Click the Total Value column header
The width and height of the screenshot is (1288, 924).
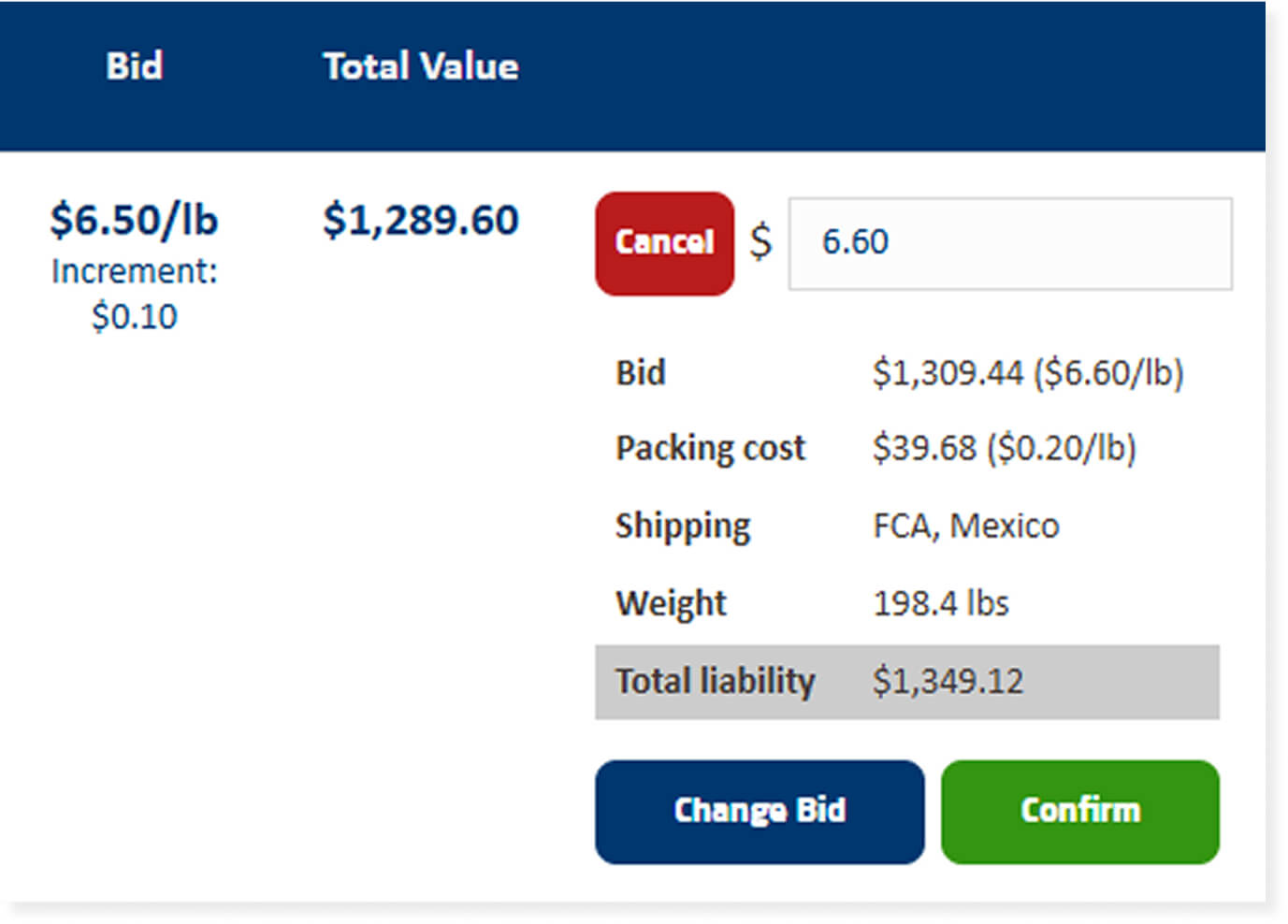point(420,65)
